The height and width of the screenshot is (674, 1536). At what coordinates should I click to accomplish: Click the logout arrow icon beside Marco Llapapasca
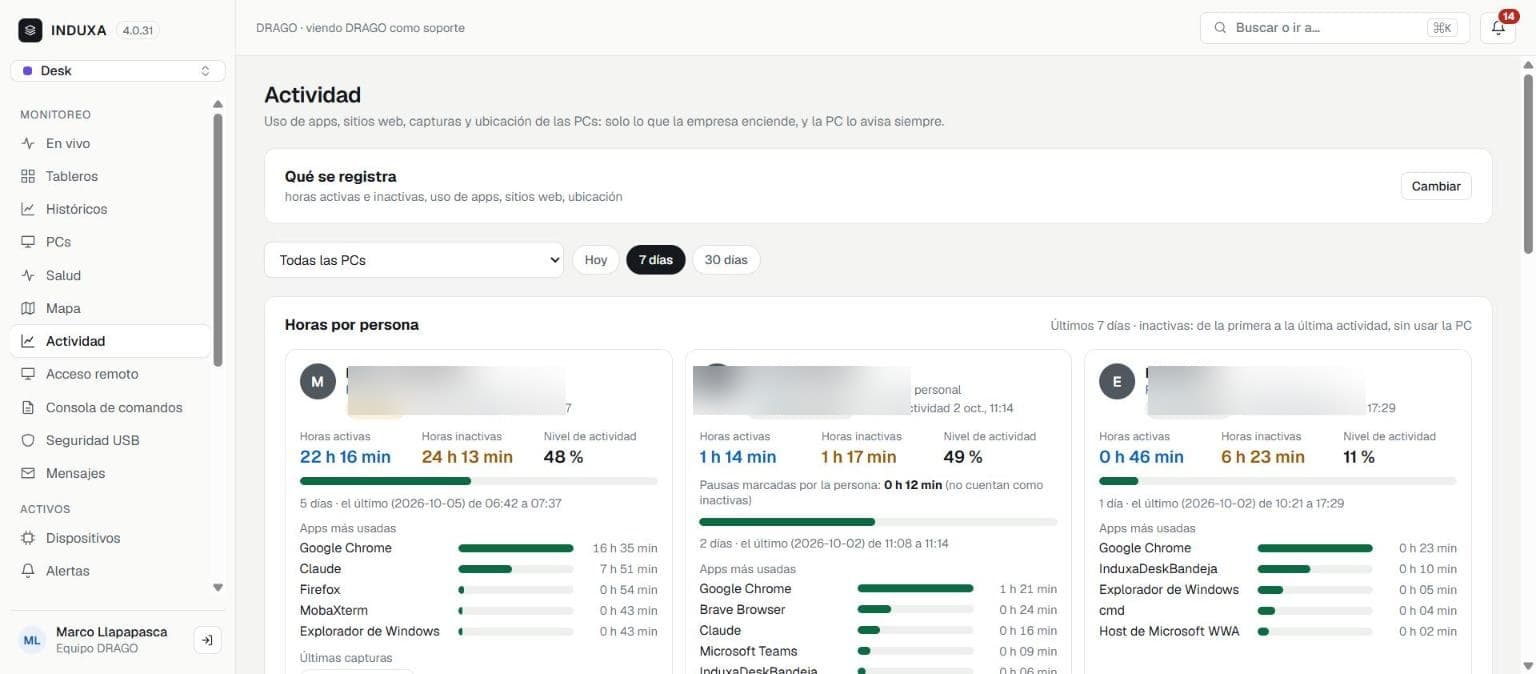pos(207,640)
